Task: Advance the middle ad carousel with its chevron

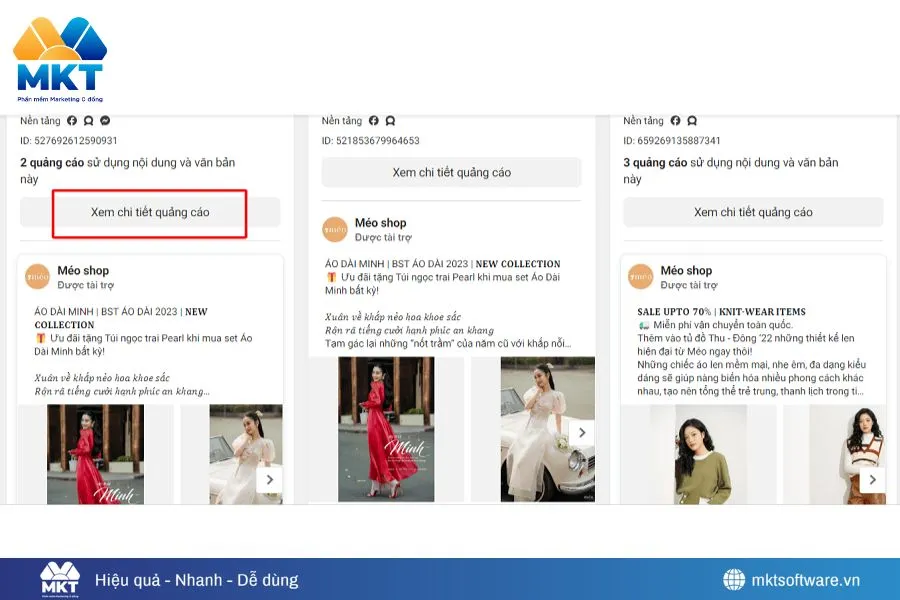Action: point(583,432)
